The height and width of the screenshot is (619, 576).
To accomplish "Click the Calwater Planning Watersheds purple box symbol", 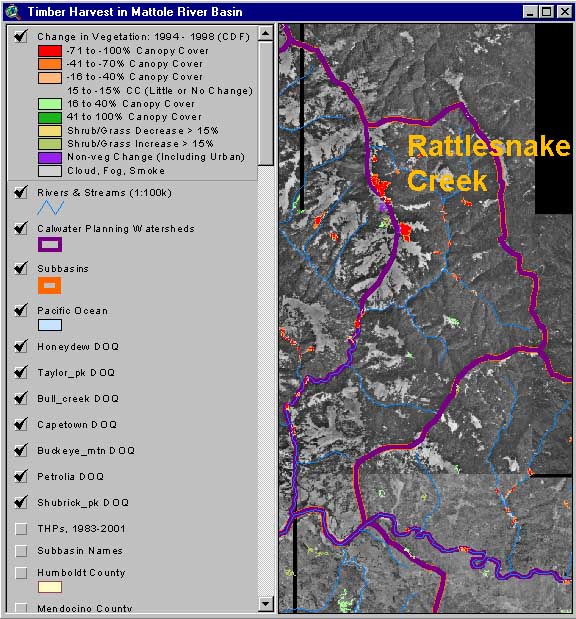I will (50, 244).
